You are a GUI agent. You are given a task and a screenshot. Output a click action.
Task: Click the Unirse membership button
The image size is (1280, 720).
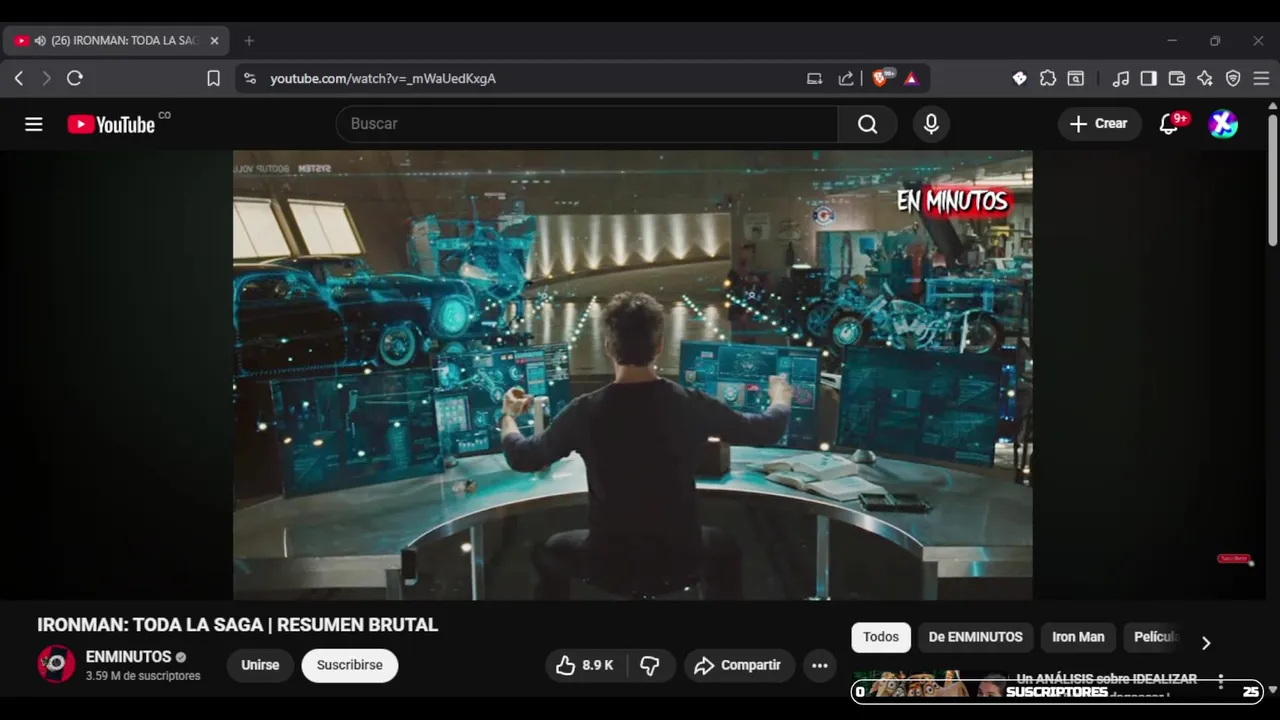(x=260, y=665)
